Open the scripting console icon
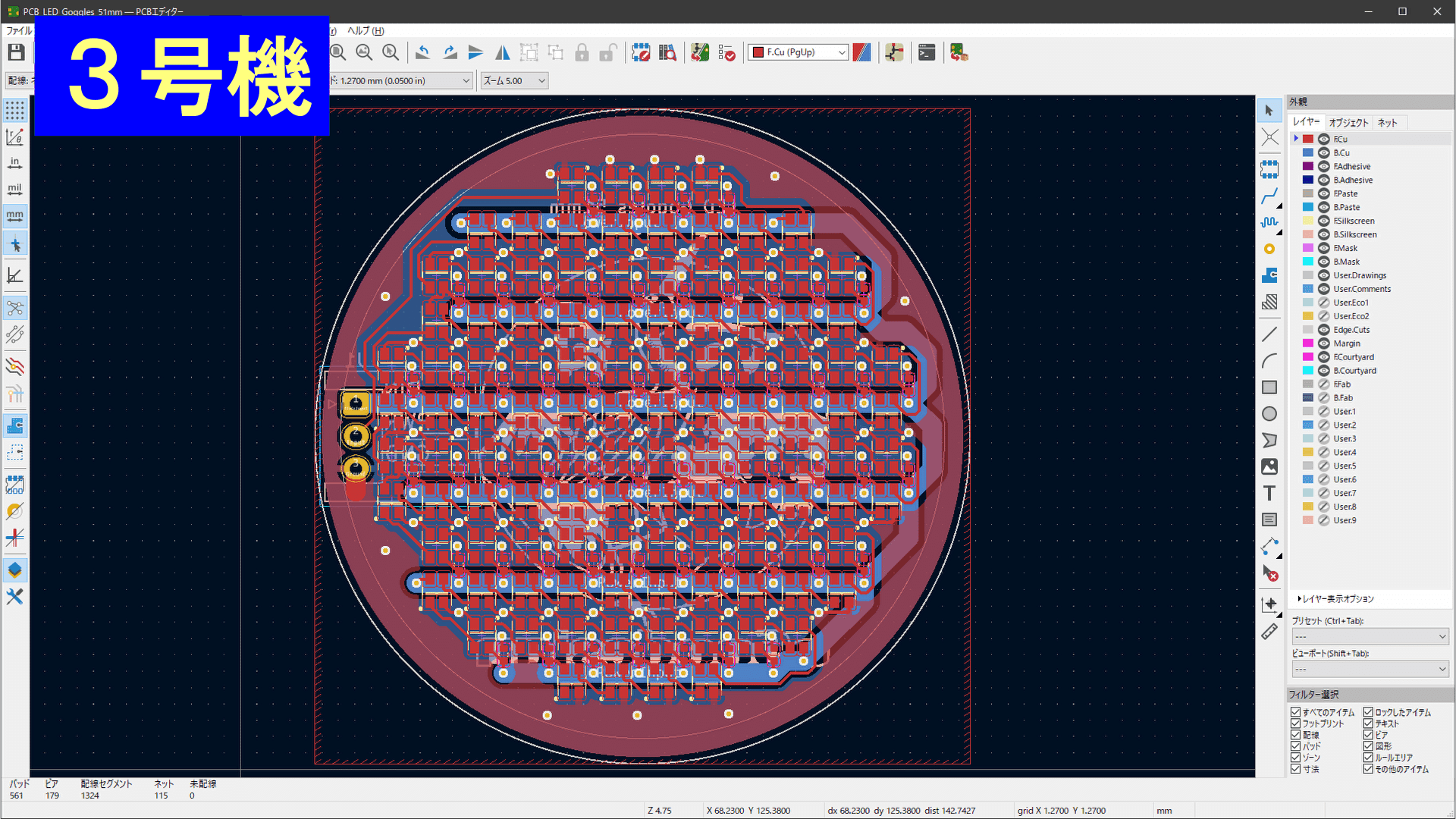This screenshot has height=819, width=1456. (x=926, y=52)
